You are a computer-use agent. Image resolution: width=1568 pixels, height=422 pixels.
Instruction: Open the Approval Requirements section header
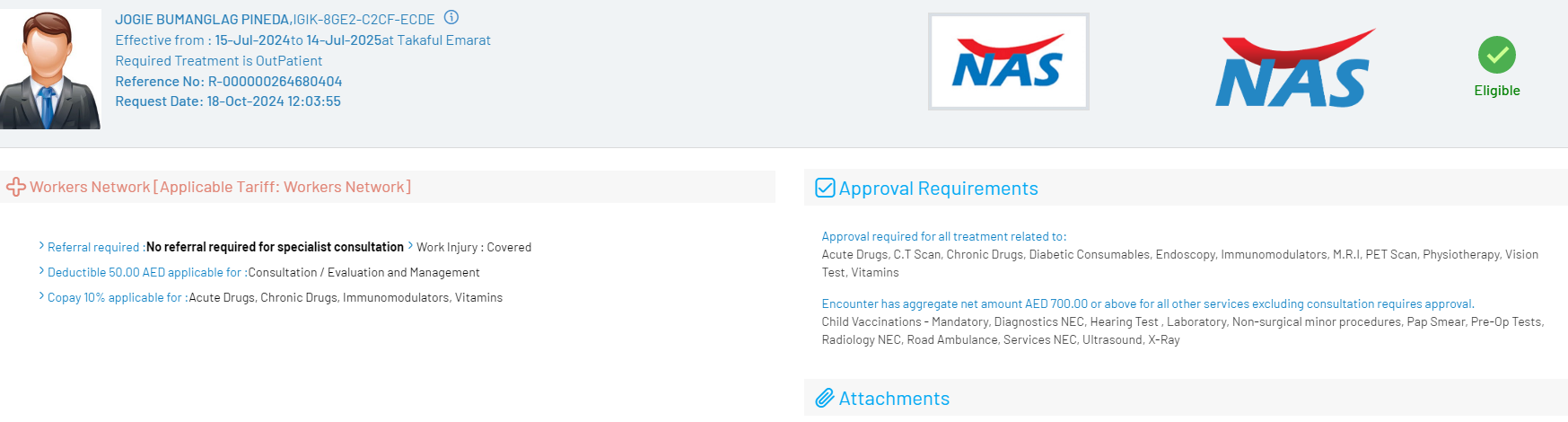1186,188
